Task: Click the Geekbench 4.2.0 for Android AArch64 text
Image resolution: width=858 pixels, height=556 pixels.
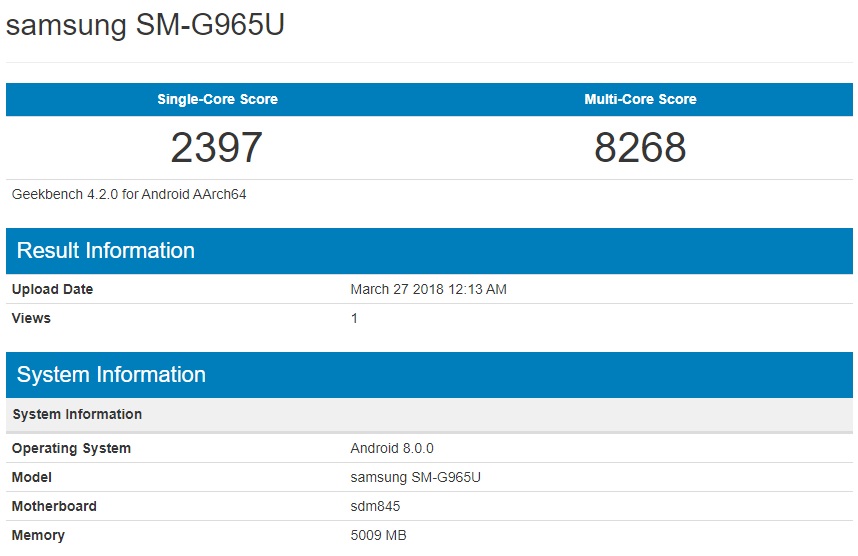Action: [129, 194]
